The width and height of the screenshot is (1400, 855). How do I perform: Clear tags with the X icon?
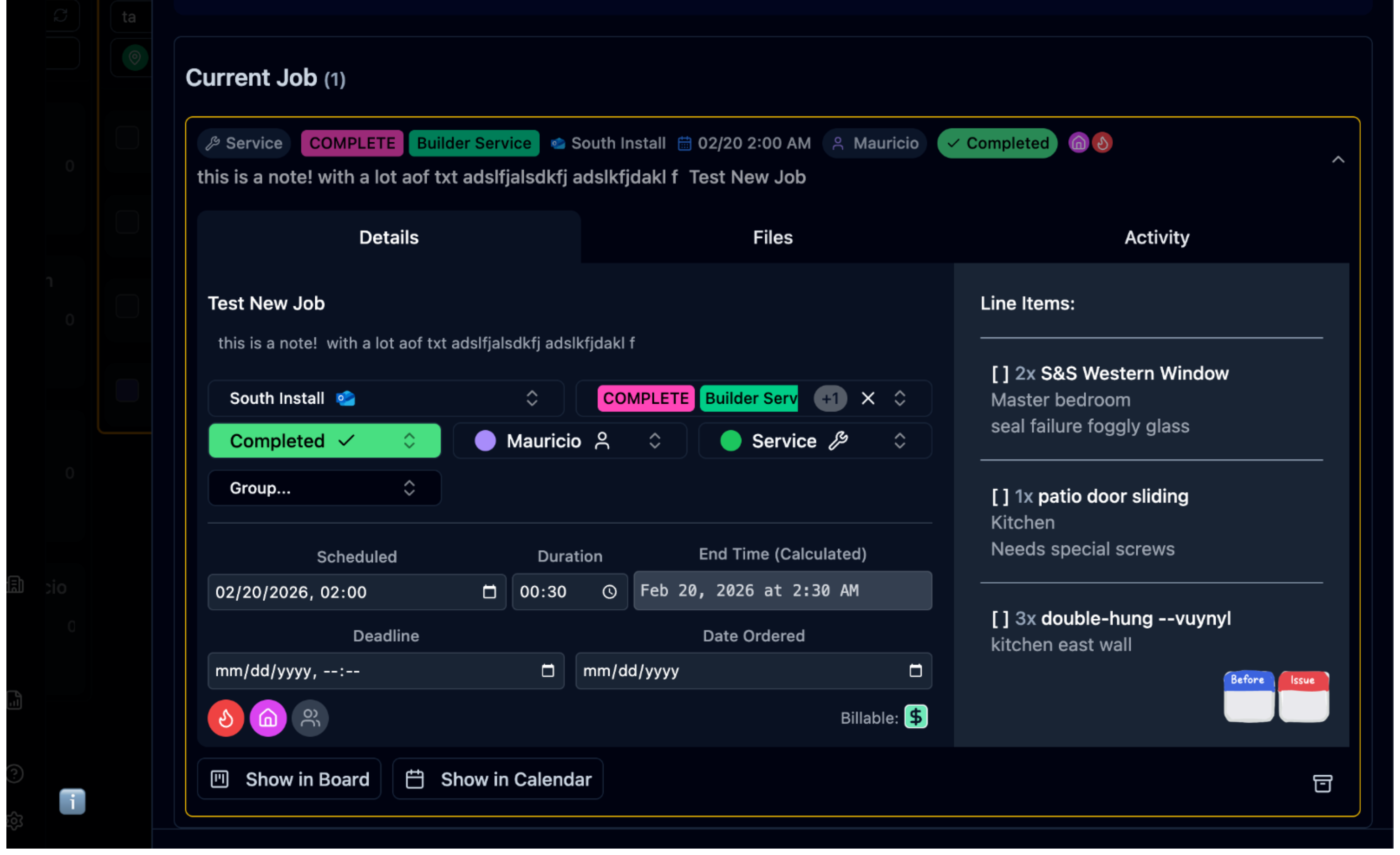point(867,398)
